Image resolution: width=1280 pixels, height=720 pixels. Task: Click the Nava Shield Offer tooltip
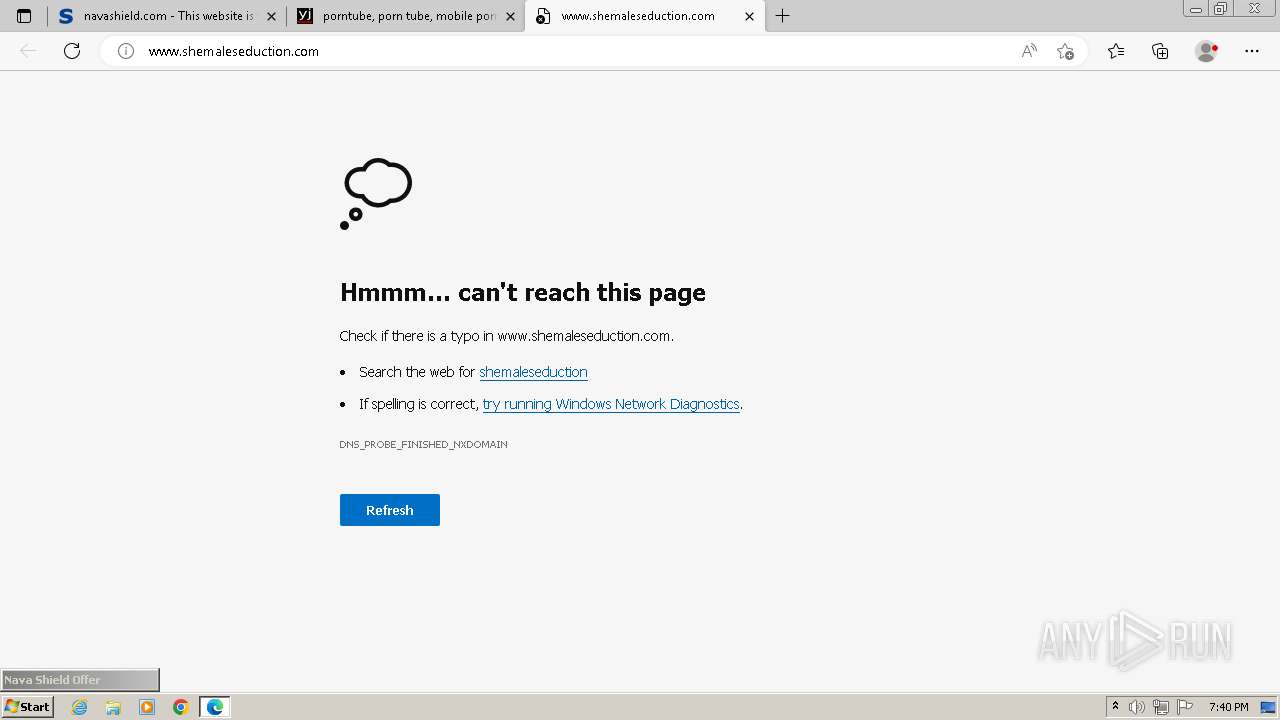click(x=80, y=680)
